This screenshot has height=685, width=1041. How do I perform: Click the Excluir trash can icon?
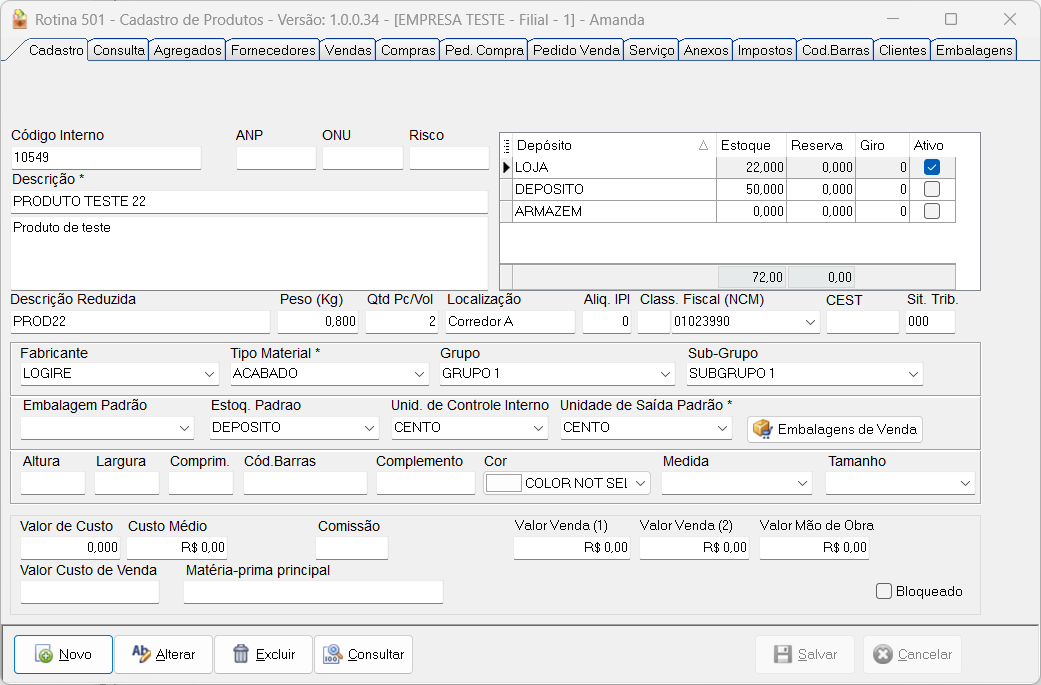tap(241, 654)
